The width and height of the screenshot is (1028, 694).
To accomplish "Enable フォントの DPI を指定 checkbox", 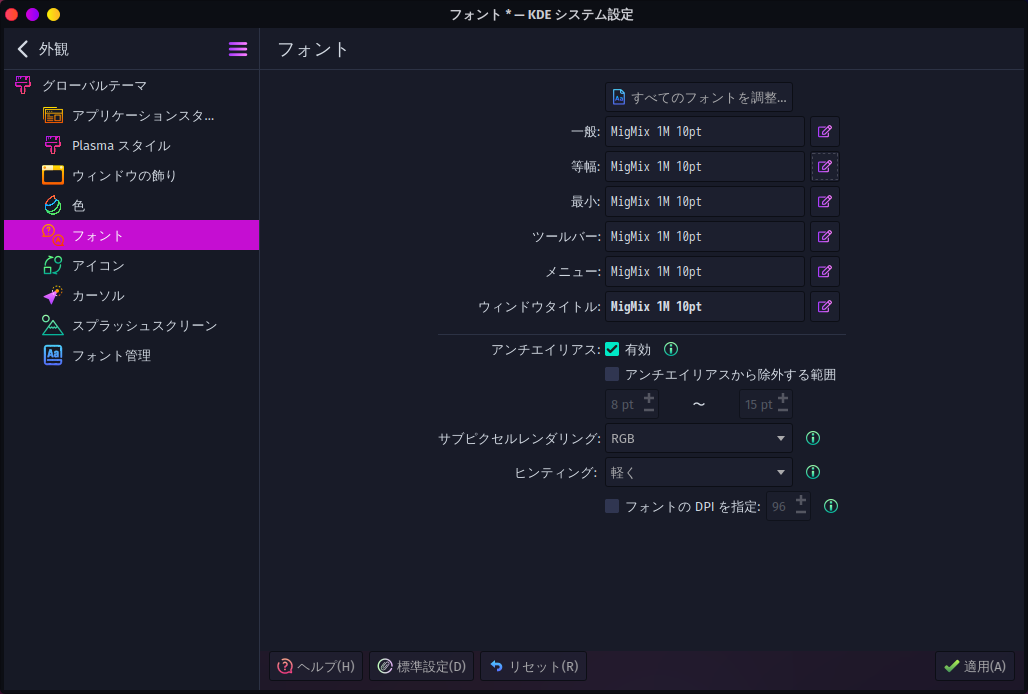I will pyautogui.click(x=612, y=506).
